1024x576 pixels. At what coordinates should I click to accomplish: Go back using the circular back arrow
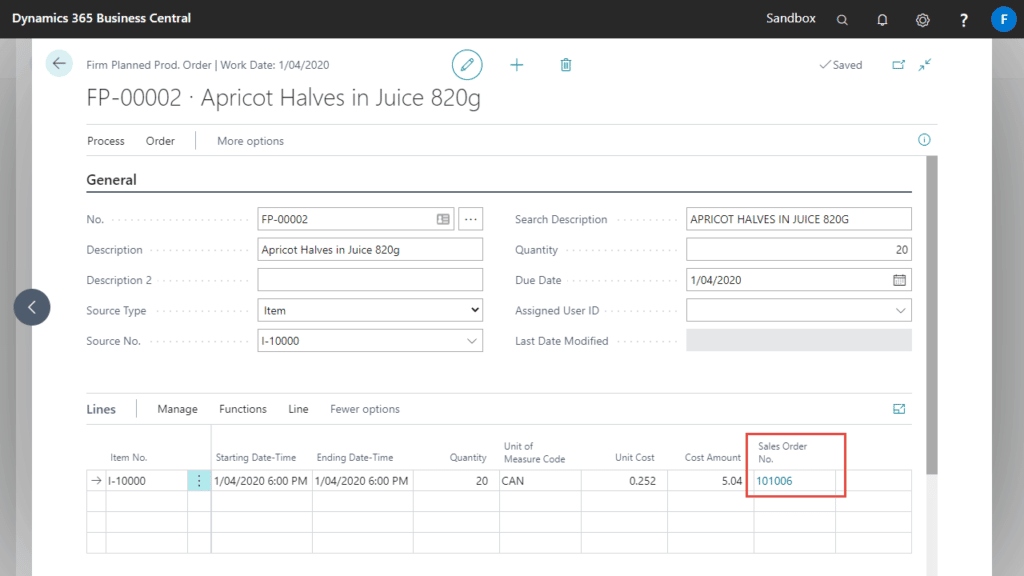tap(58, 63)
